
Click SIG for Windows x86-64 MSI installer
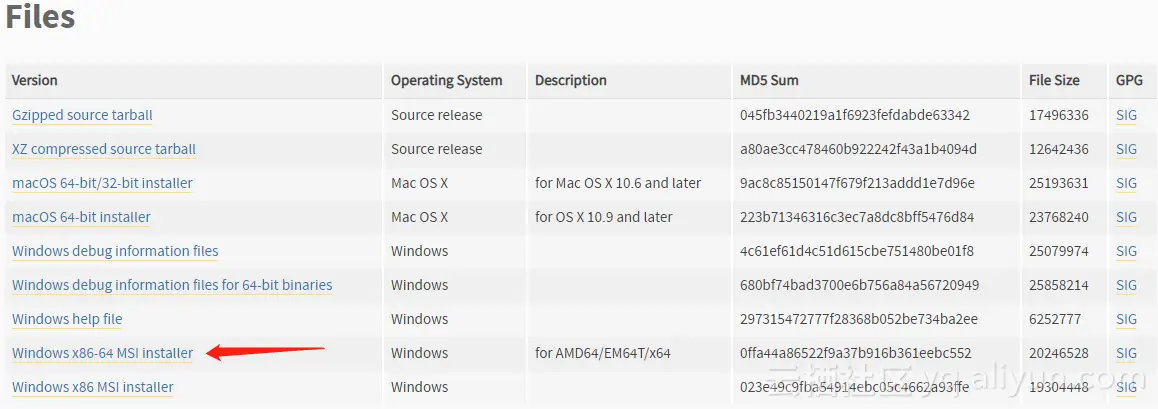coord(1126,353)
